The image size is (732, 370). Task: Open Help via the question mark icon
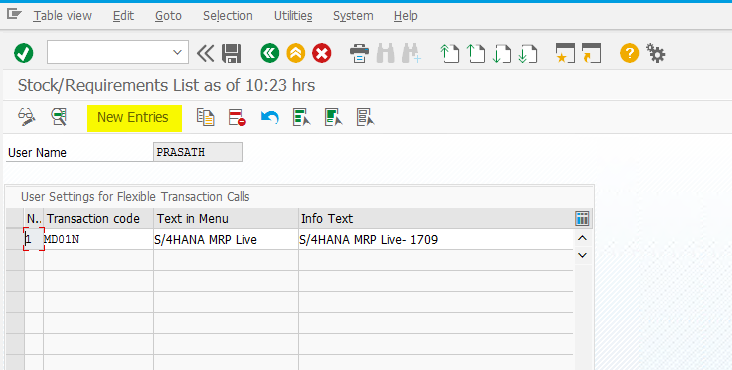pyautogui.click(x=629, y=53)
